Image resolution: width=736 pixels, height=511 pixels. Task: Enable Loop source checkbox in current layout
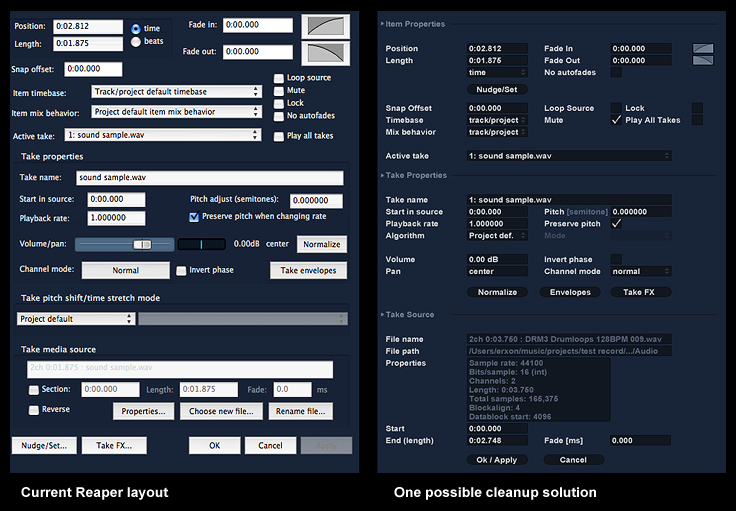click(279, 78)
